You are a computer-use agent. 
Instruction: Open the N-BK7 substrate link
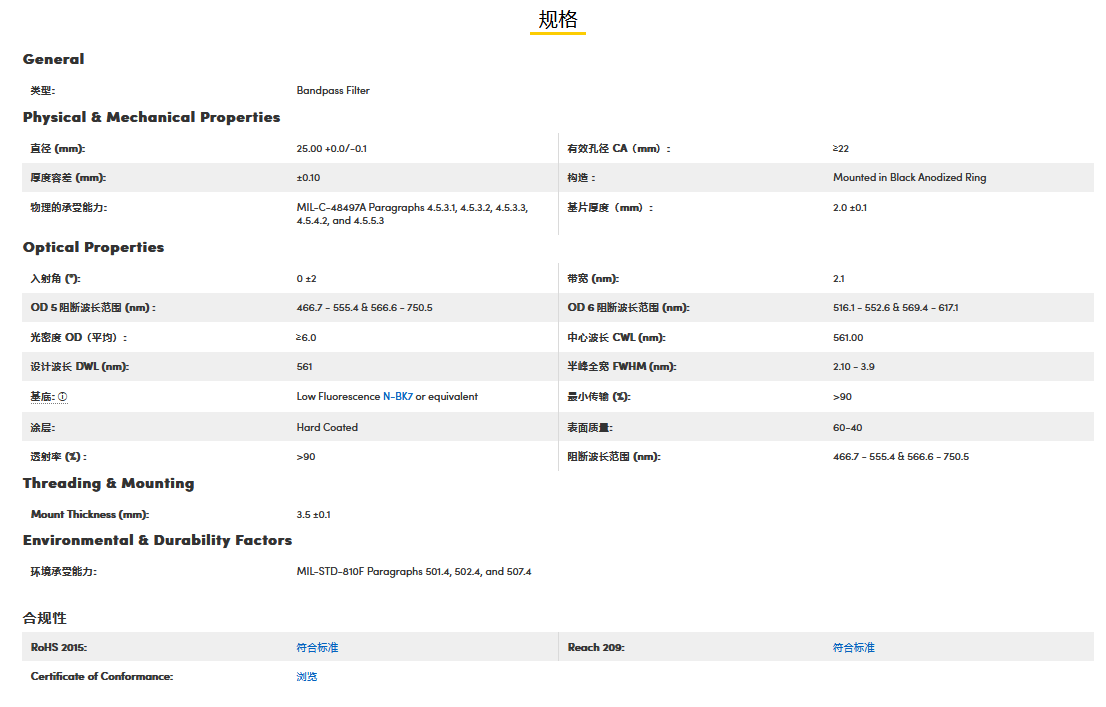pos(398,397)
